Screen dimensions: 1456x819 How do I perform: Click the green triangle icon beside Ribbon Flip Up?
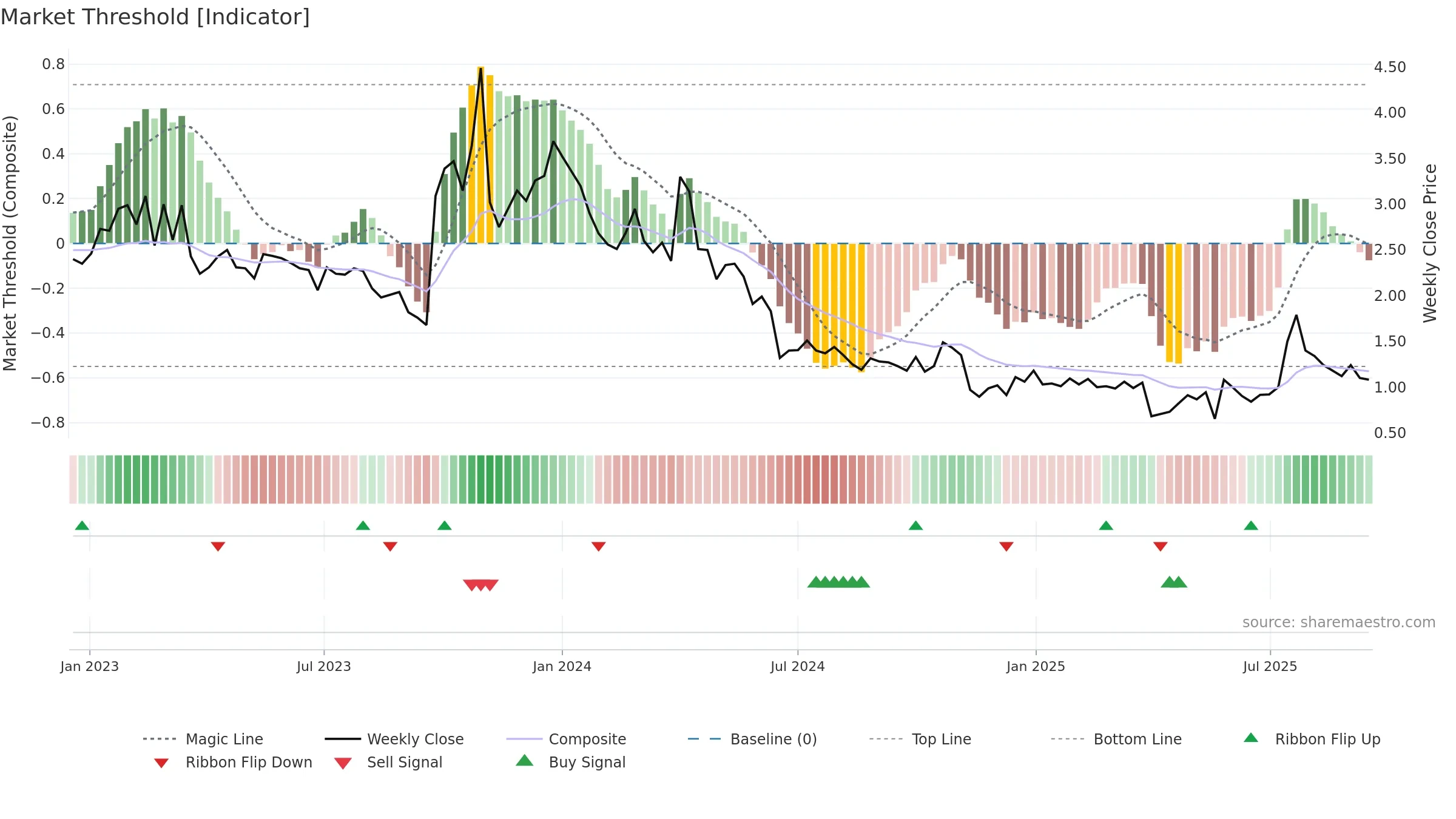point(1251,738)
